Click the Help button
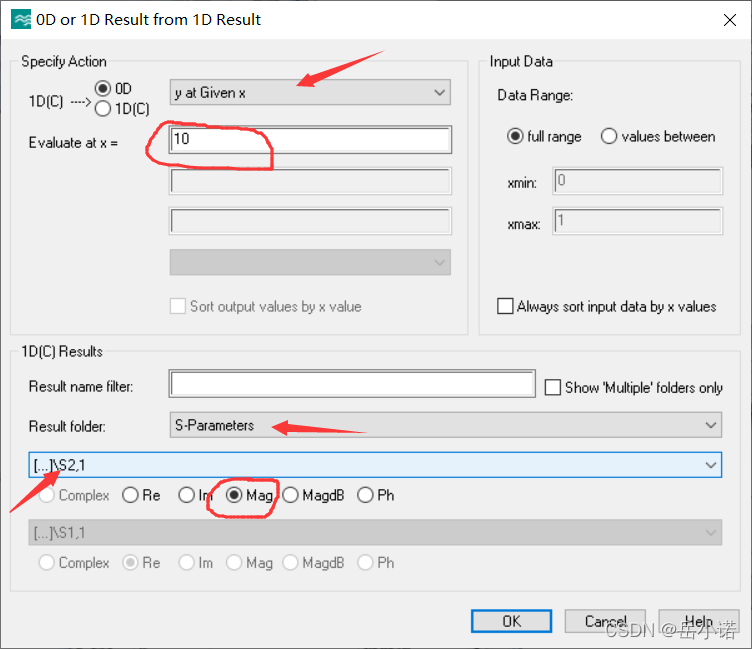Screen dimensions: 752x649 pyautogui.click(x=699, y=621)
